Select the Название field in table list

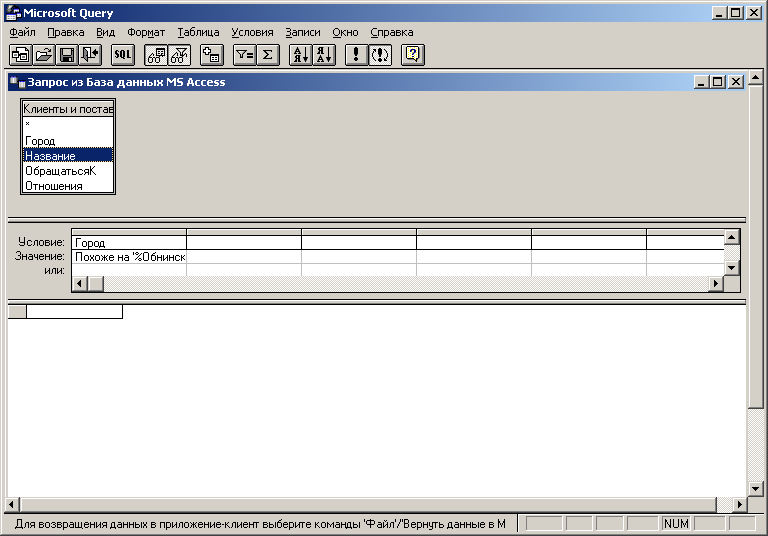click(68, 156)
